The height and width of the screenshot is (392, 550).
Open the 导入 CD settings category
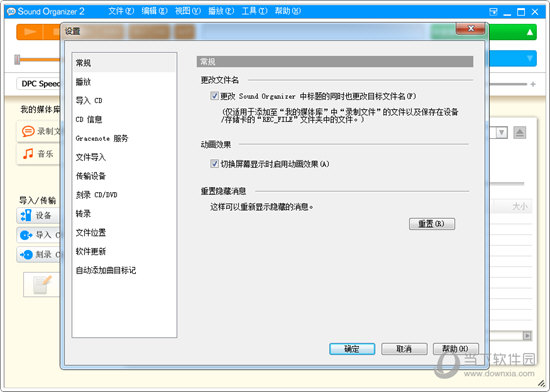click(x=123, y=101)
